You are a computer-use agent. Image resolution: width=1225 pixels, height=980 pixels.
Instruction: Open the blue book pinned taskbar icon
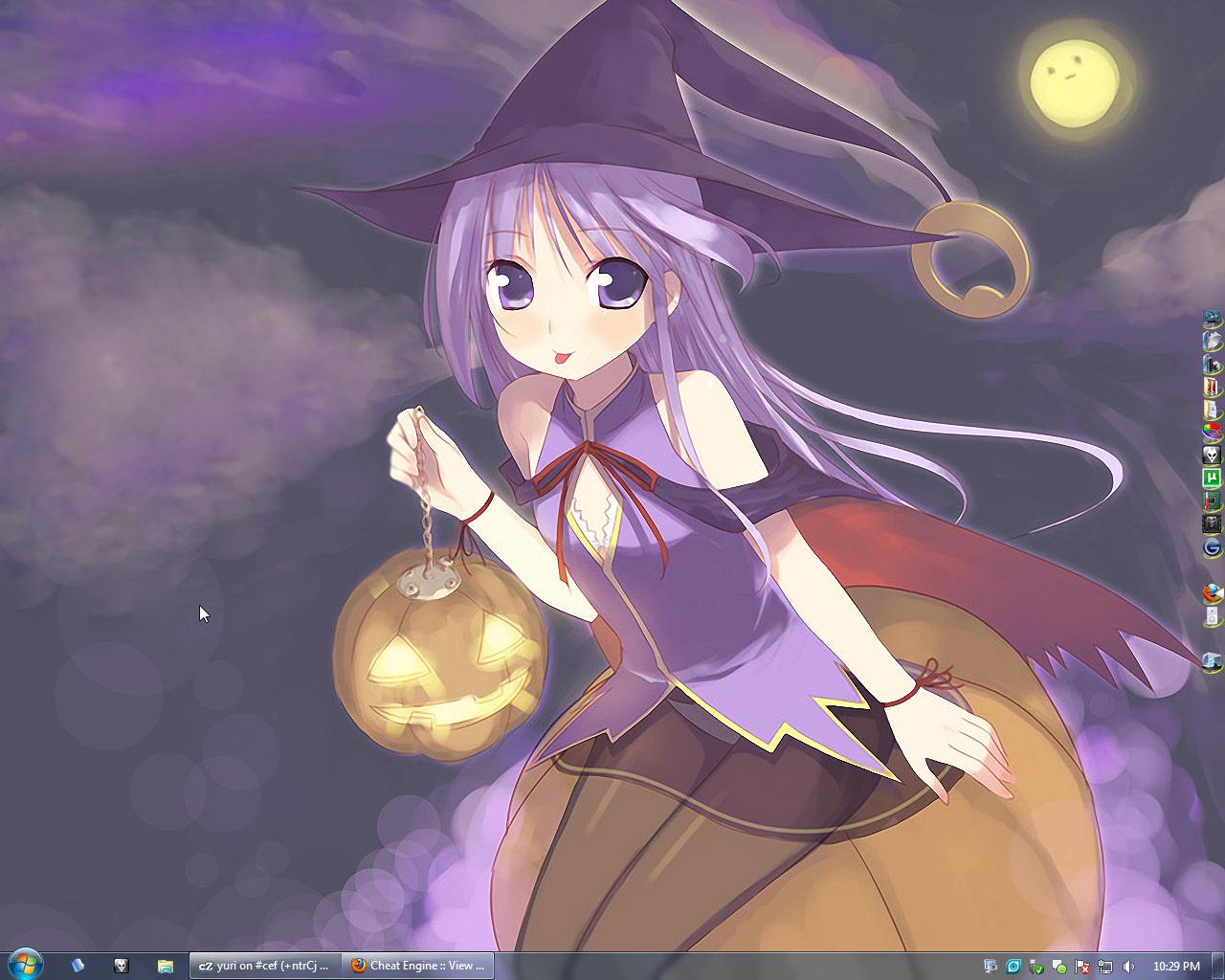(x=78, y=966)
